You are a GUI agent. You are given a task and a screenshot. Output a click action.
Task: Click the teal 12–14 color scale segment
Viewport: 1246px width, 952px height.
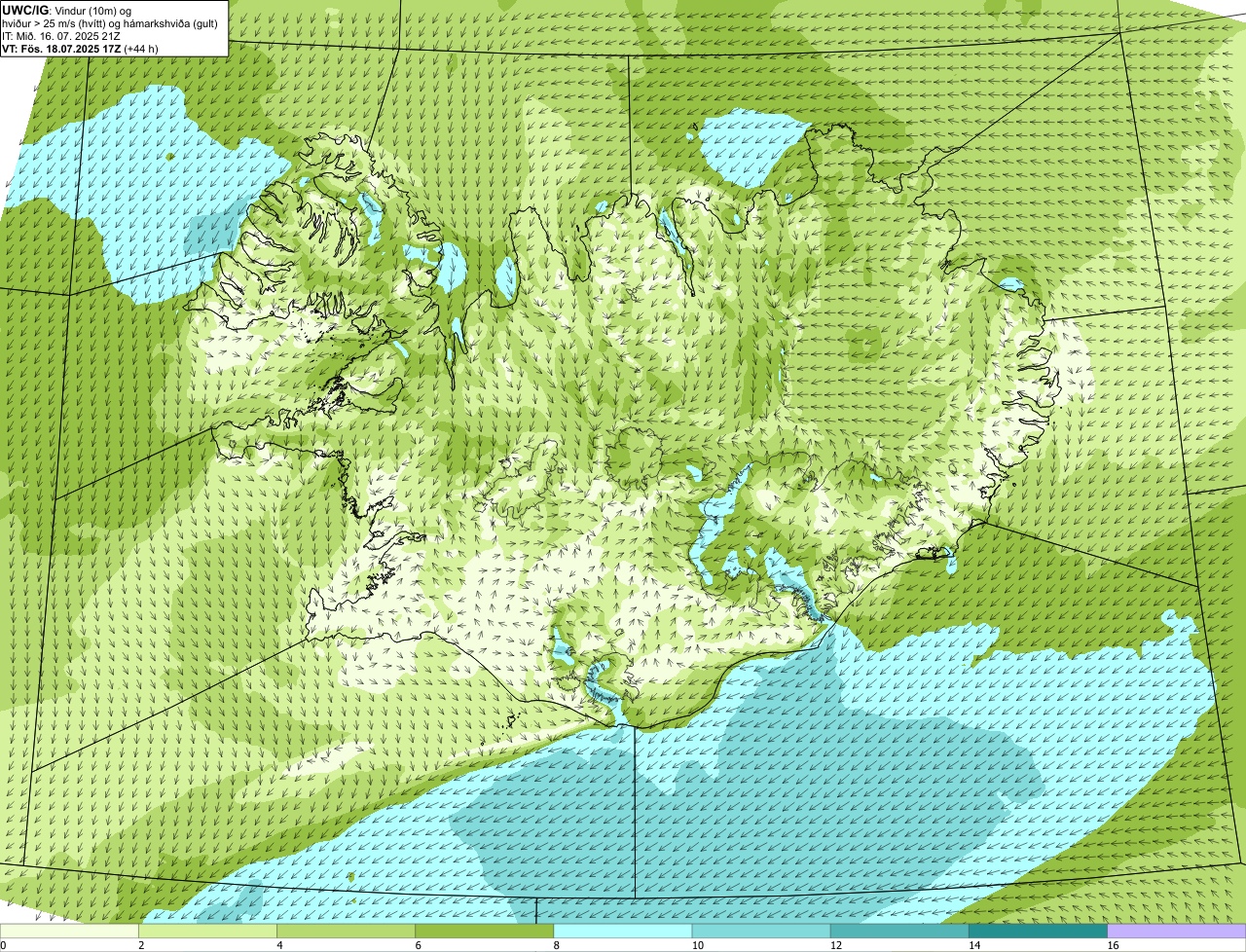pos(899,932)
